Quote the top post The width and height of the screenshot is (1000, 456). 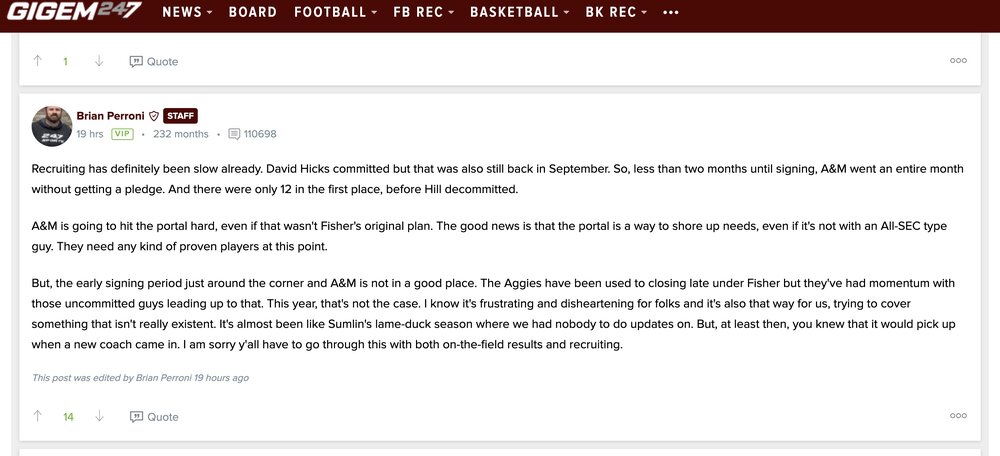click(x=154, y=61)
